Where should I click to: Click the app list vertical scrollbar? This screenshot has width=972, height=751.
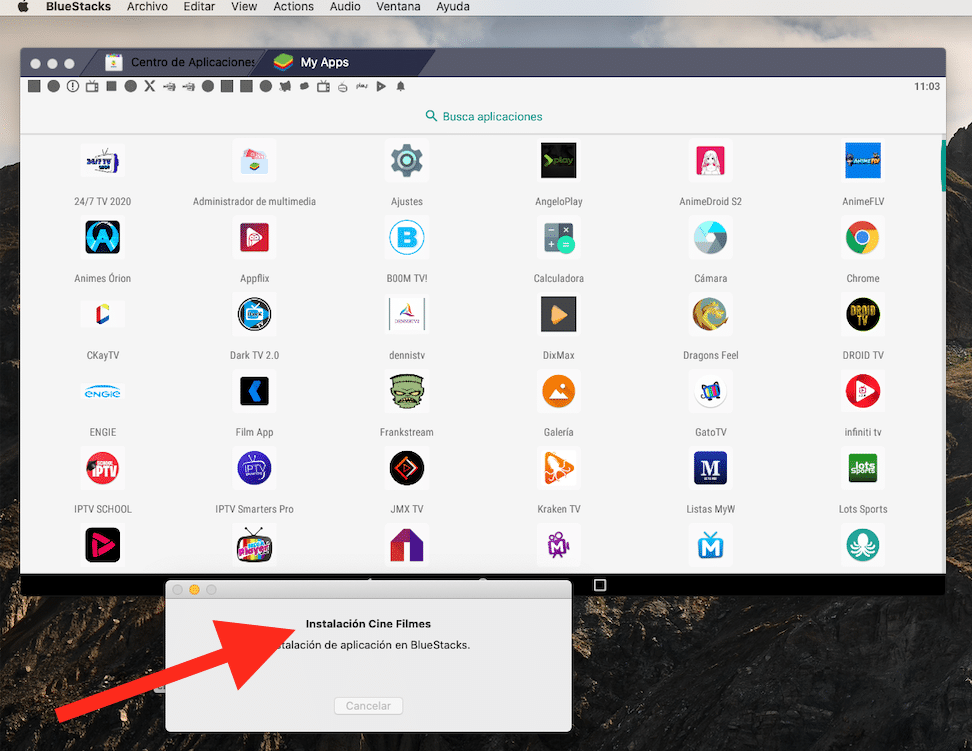(942, 166)
